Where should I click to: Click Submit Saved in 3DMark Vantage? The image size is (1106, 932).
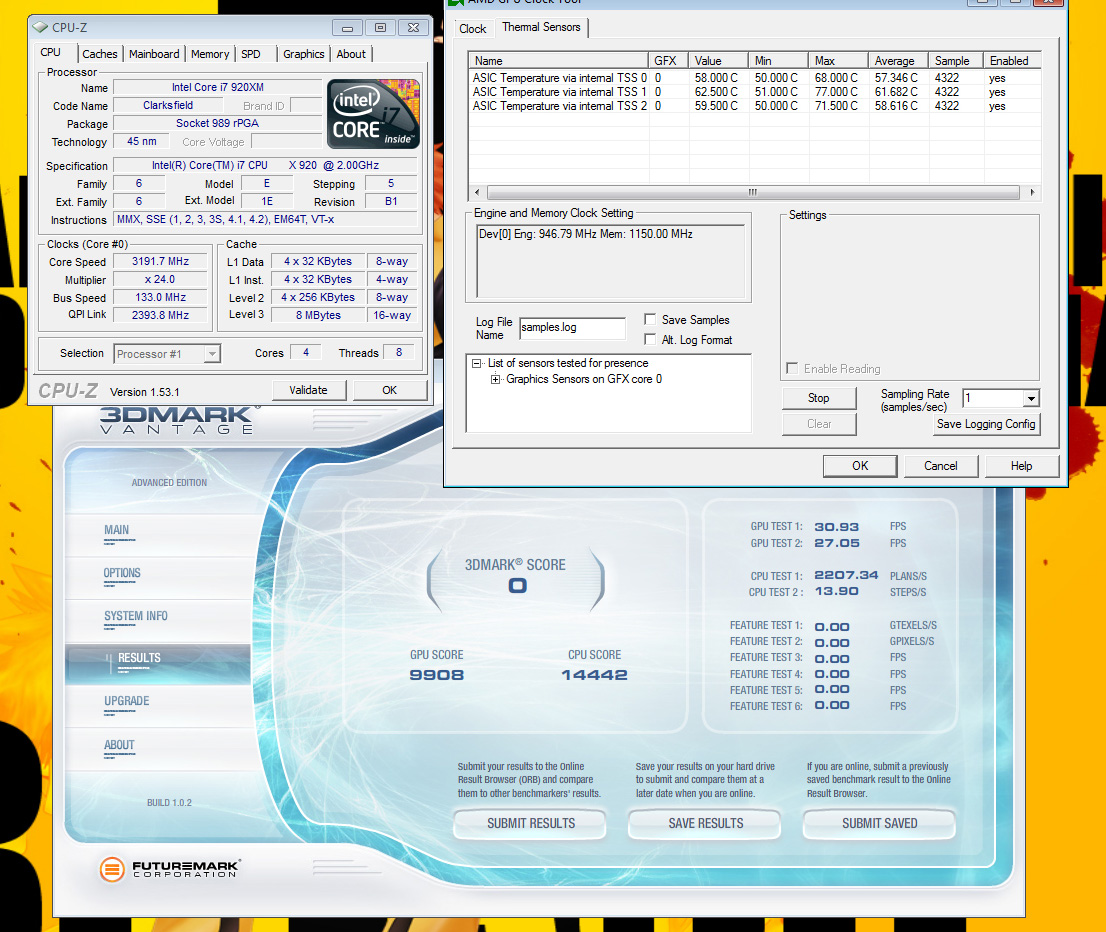[880, 823]
